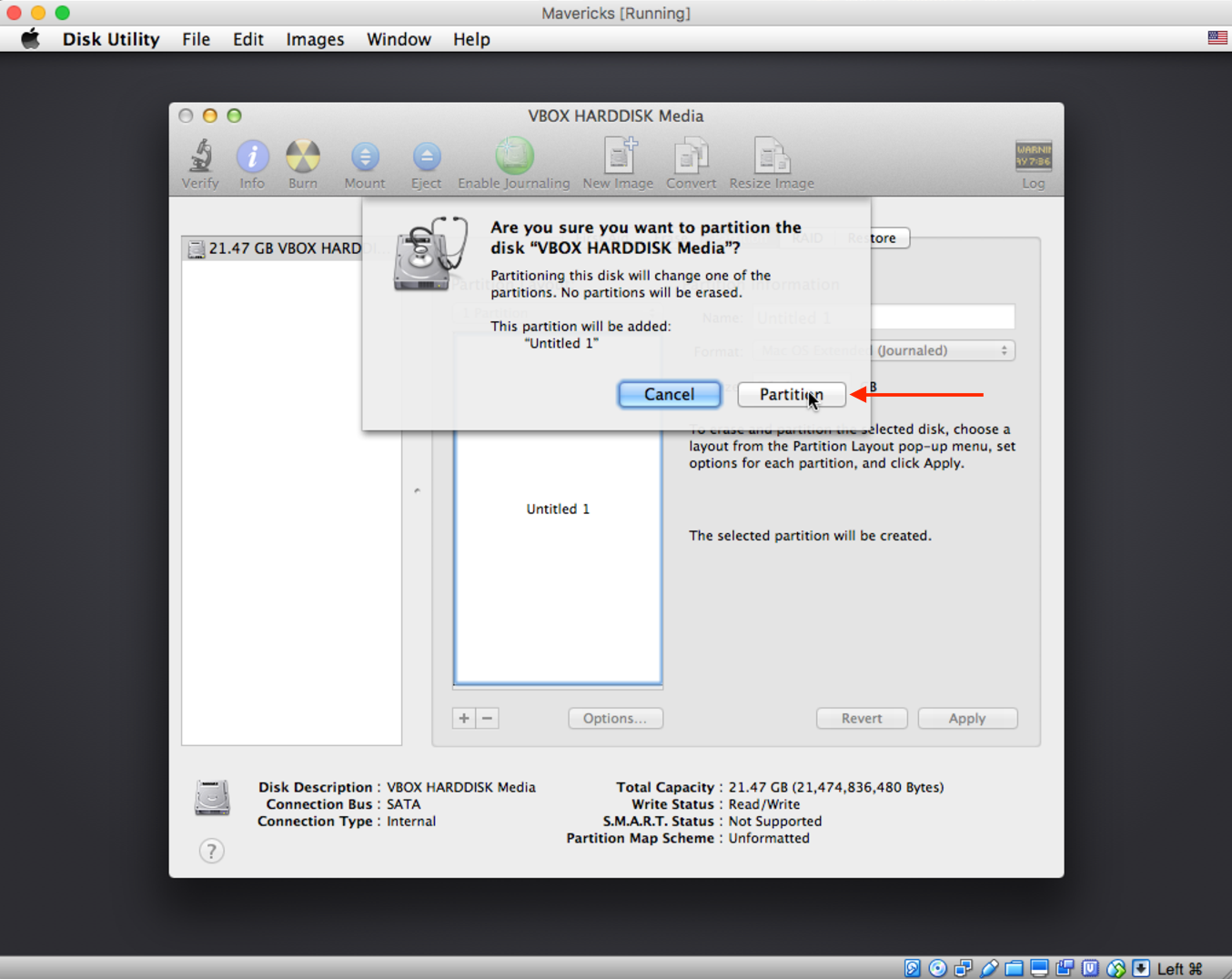
Task: Open the Resize Image tool
Action: pyautogui.click(x=771, y=157)
